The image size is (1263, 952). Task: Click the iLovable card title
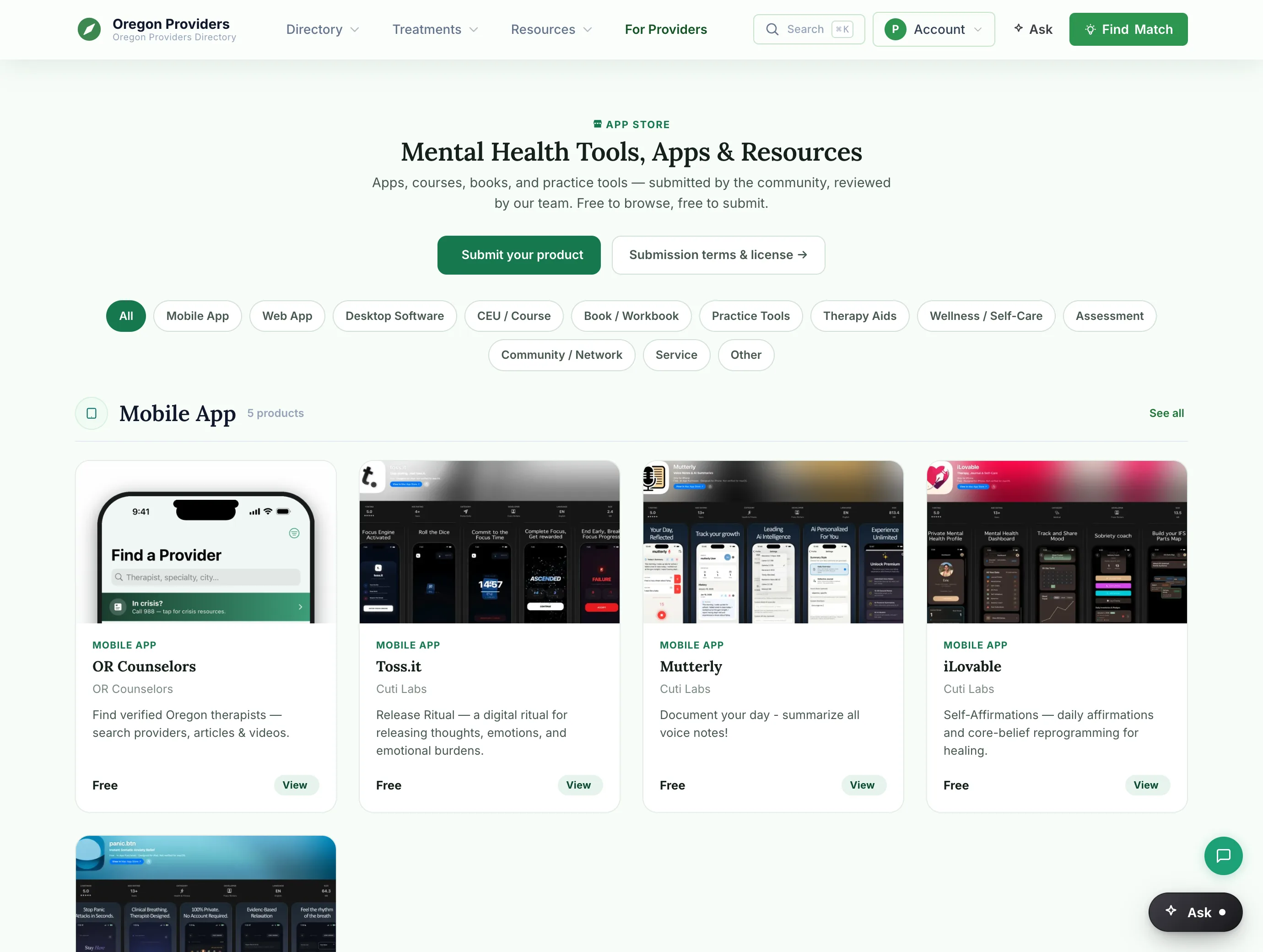tap(972, 666)
